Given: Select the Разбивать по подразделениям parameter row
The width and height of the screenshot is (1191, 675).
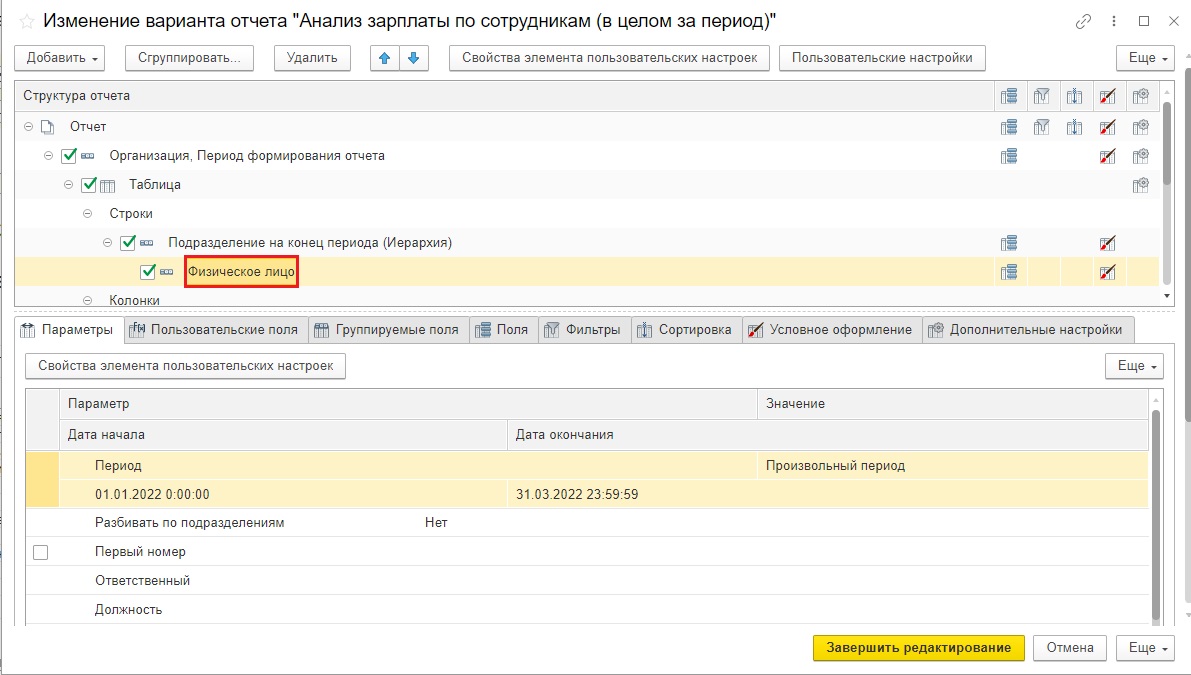Looking at the screenshot, I should click(x=587, y=523).
